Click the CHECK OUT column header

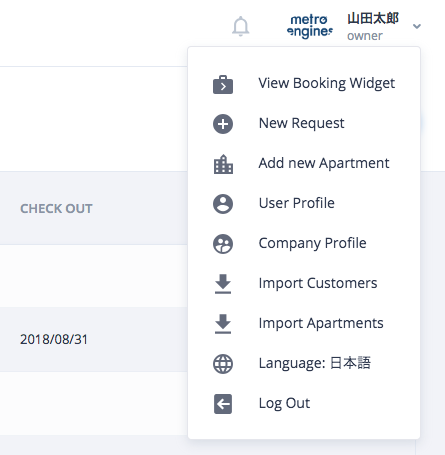click(x=56, y=209)
